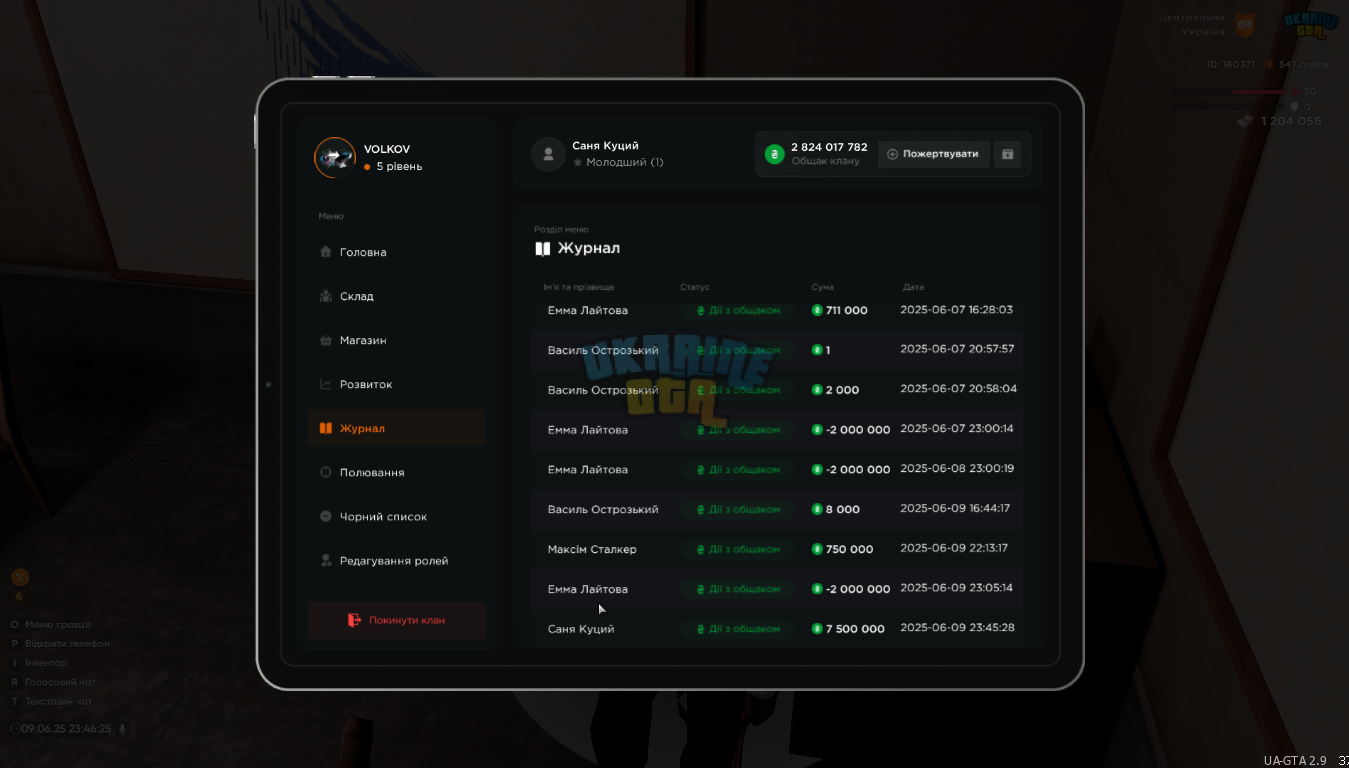Click the Покинути клан button
The width and height of the screenshot is (1349, 768).
coord(397,620)
